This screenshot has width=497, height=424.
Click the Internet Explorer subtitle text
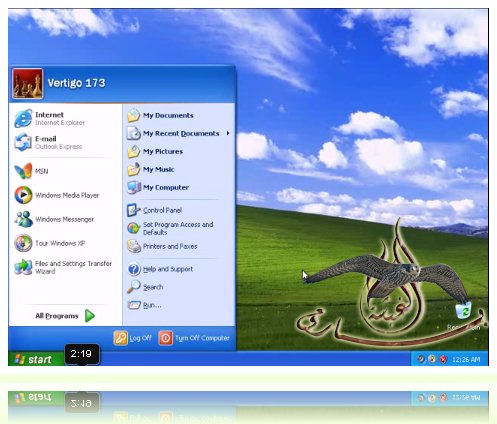tap(60, 123)
